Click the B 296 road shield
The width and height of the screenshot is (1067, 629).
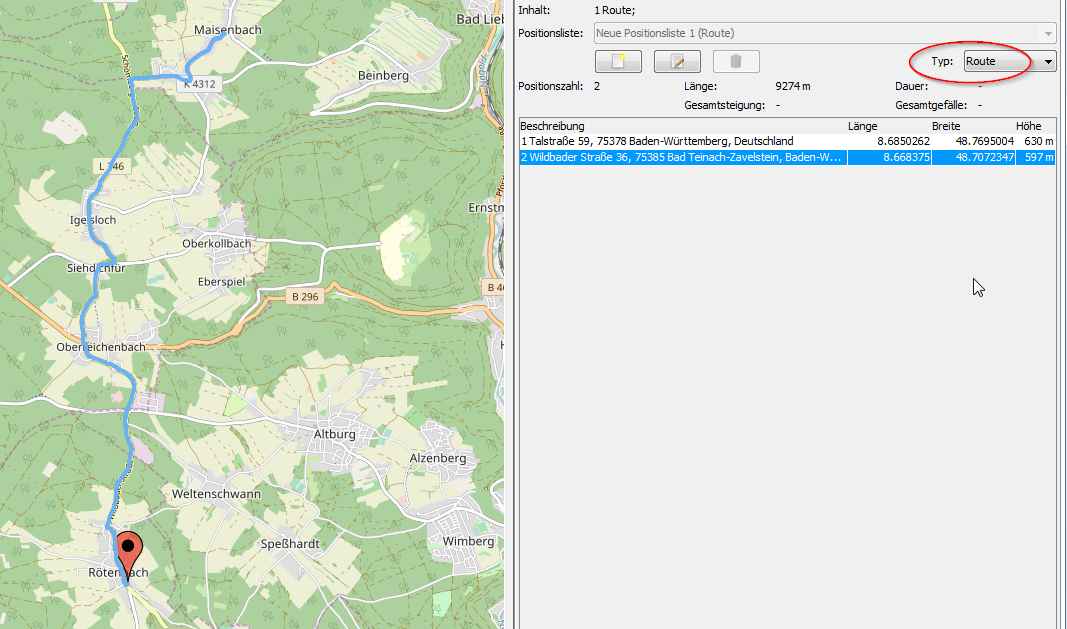click(303, 297)
